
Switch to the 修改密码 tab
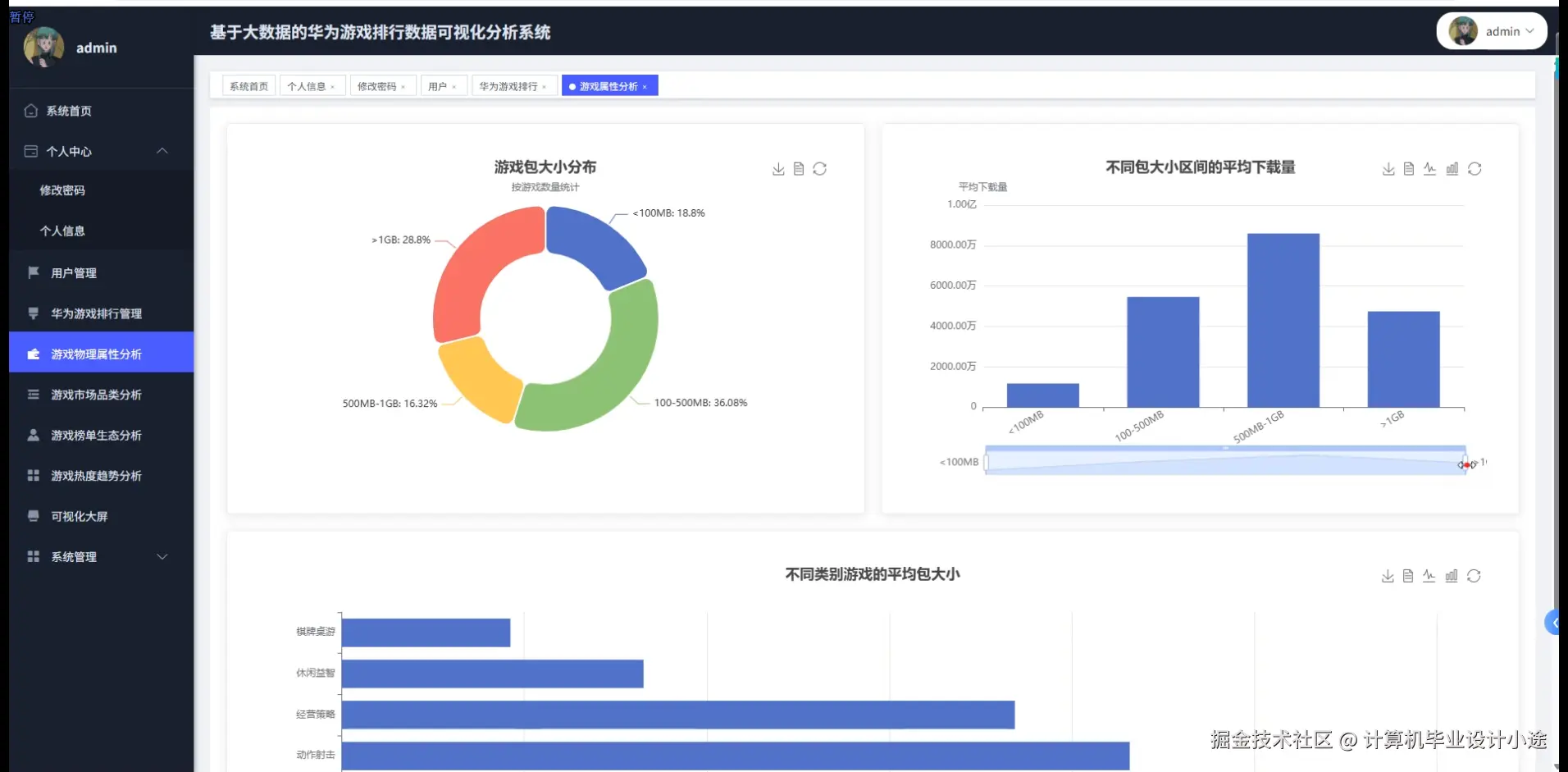pyautogui.click(x=376, y=86)
